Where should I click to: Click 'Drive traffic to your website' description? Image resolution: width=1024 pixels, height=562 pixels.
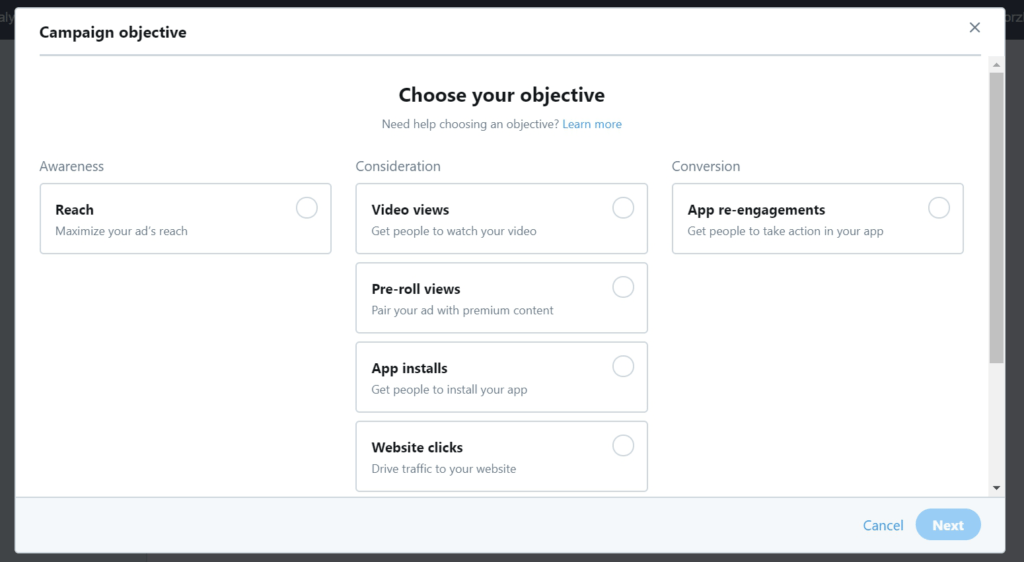pyautogui.click(x=443, y=469)
